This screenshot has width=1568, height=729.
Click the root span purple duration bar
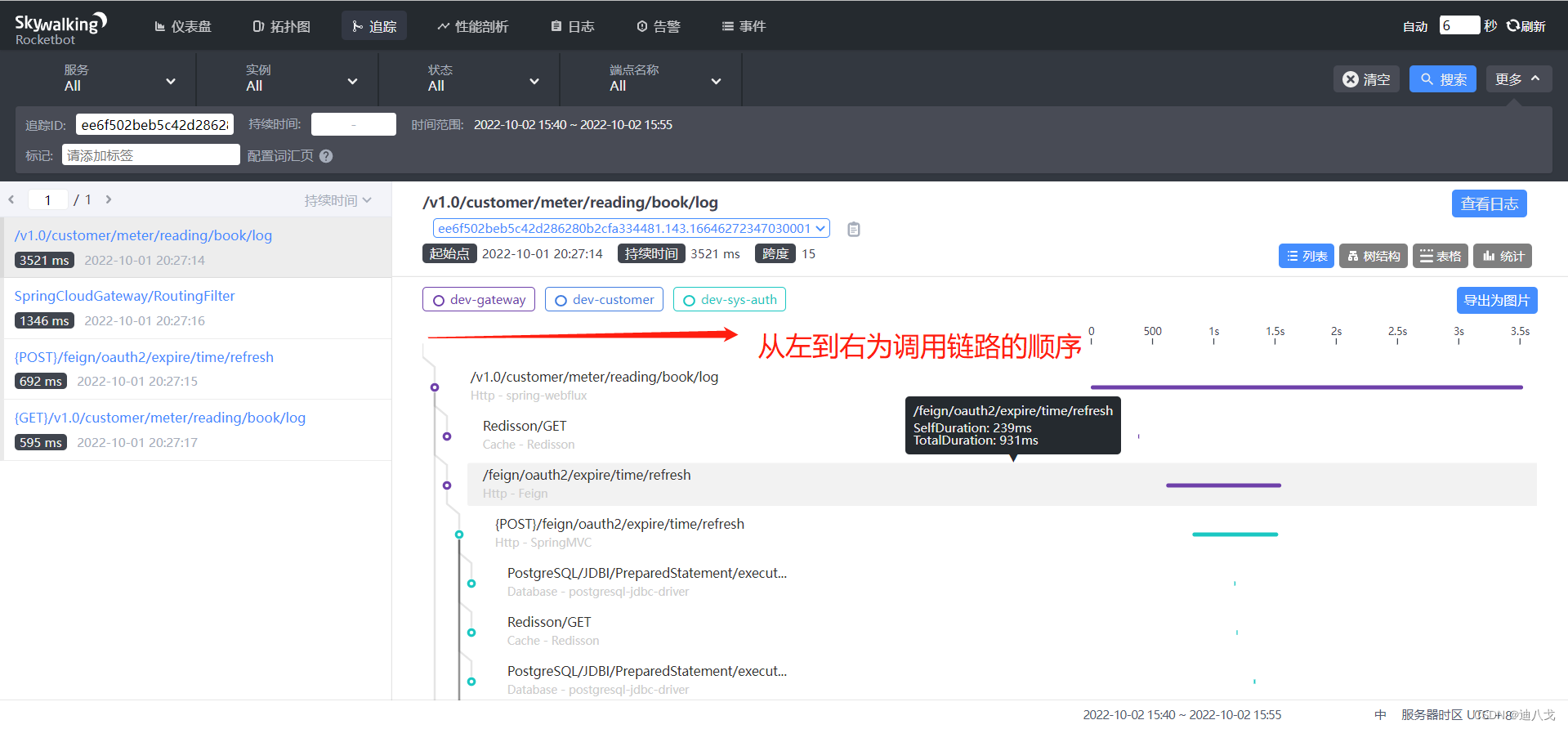coord(1307,387)
